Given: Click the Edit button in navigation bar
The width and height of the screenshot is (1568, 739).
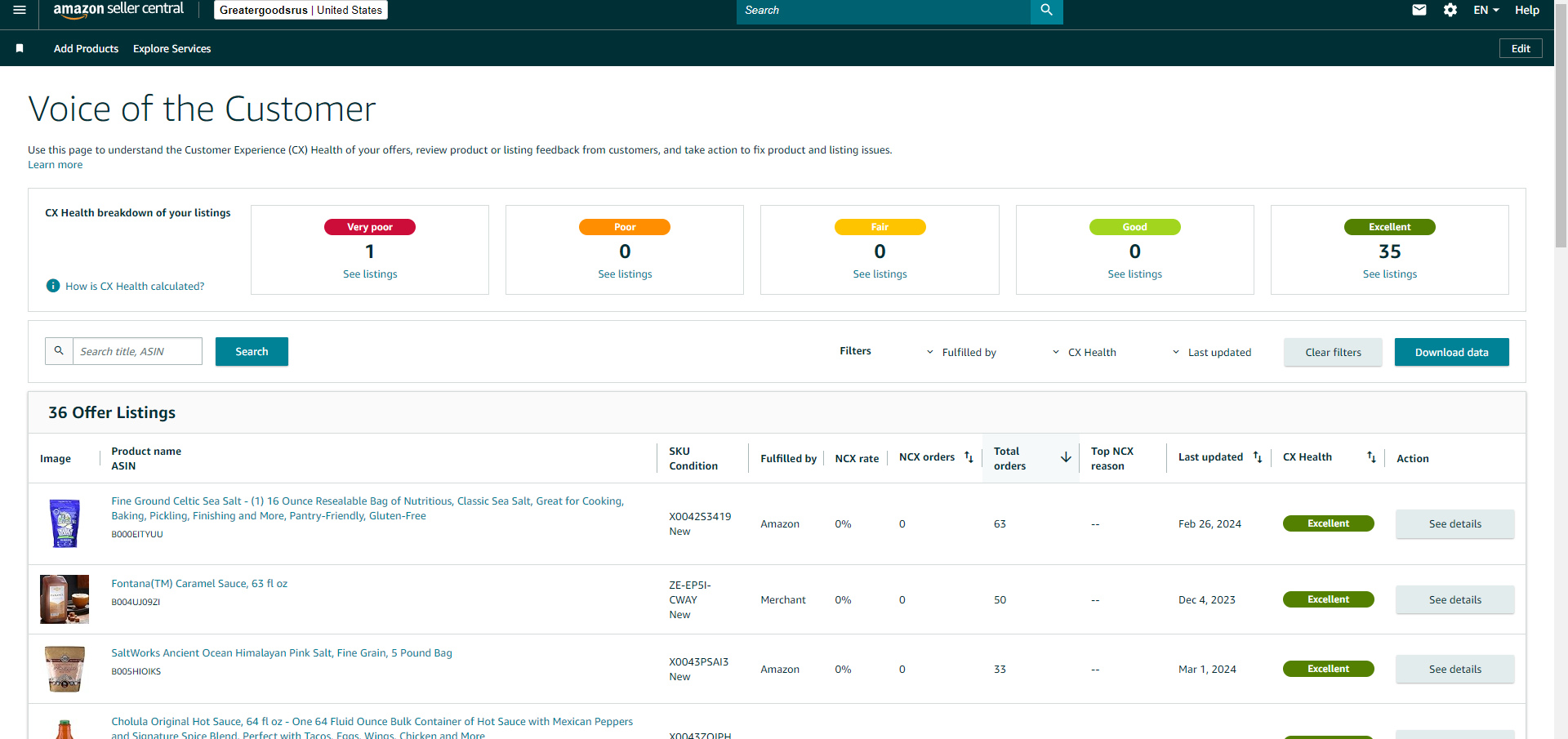Looking at the screenshot, I should click(1521, 48).
